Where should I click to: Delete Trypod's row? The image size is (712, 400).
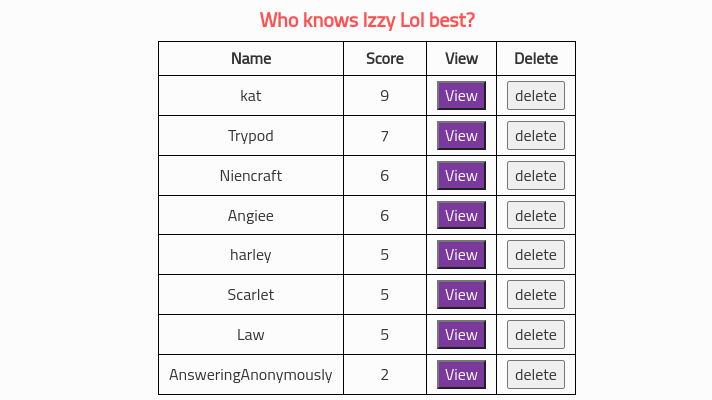tap(535, 136)
